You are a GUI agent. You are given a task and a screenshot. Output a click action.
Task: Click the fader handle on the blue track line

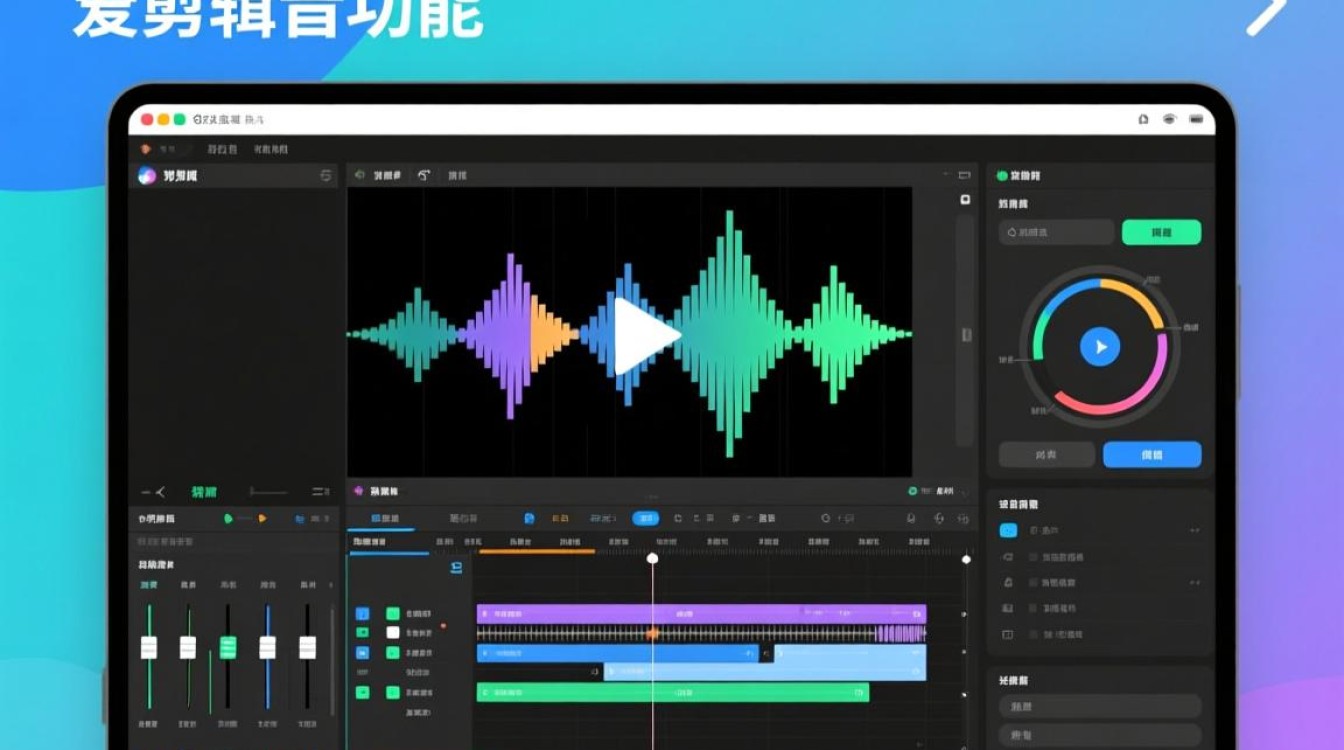pyautogui.click(x=267, y=647)
